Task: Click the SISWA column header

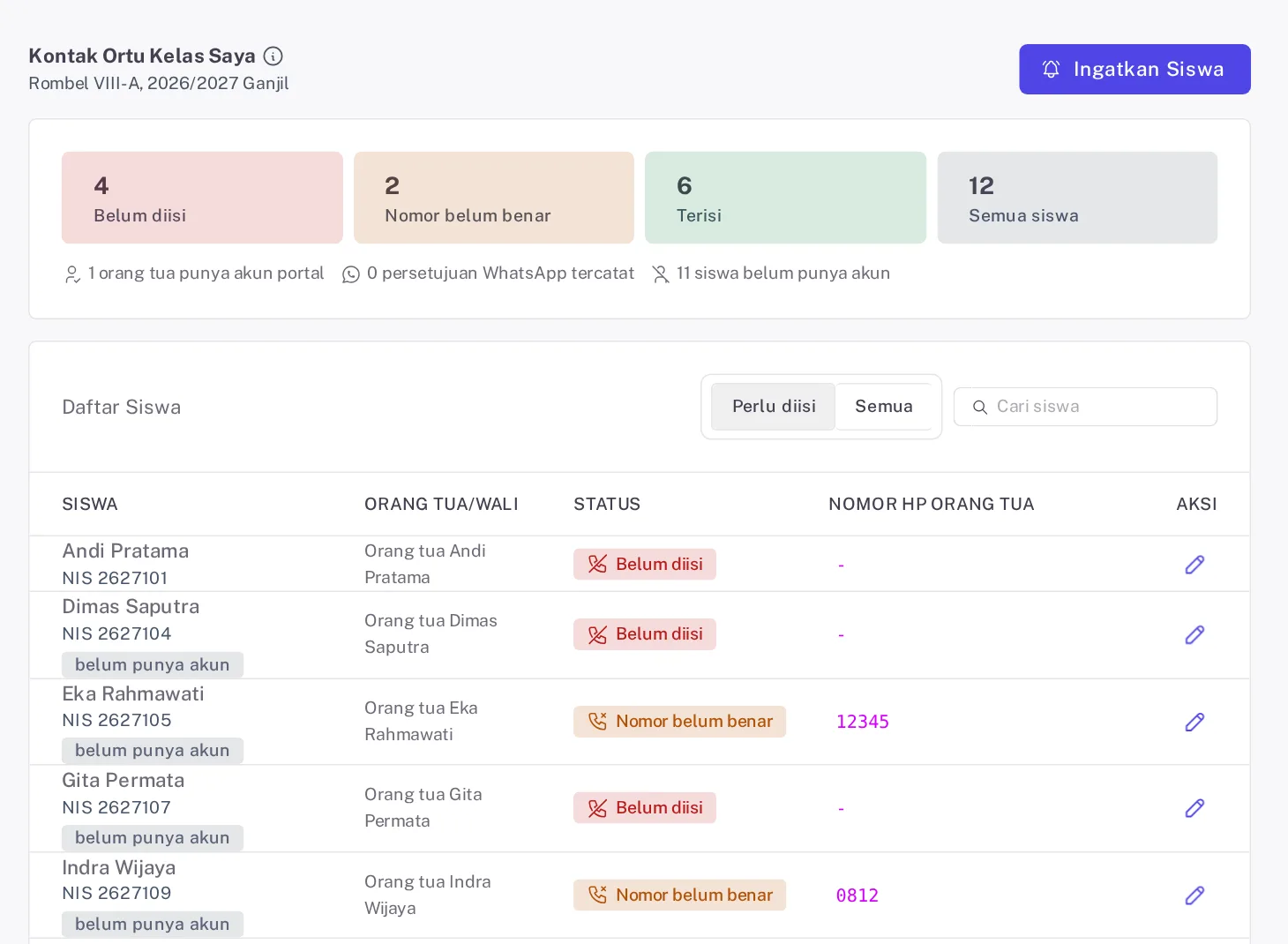Action: click(90, 505)
